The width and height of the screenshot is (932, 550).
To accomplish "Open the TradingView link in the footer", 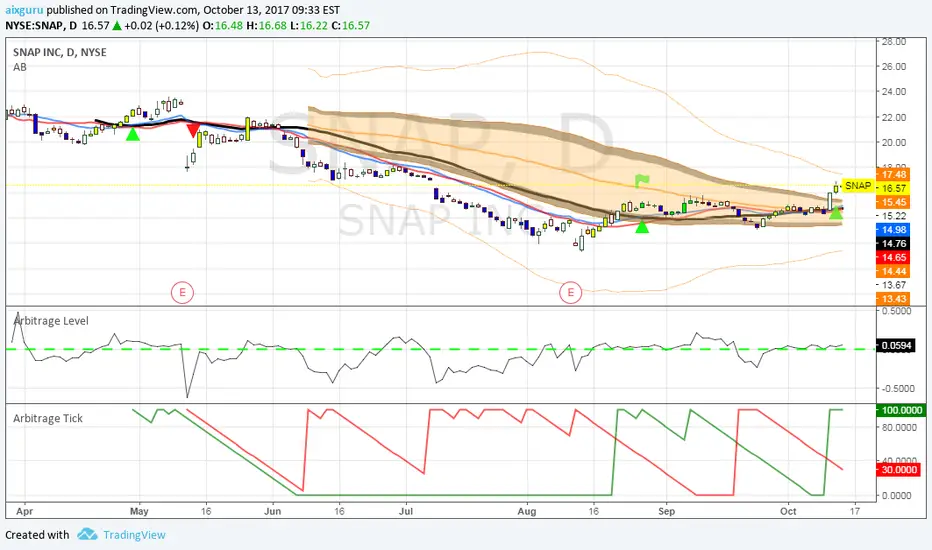I will [x=134, y=535].
